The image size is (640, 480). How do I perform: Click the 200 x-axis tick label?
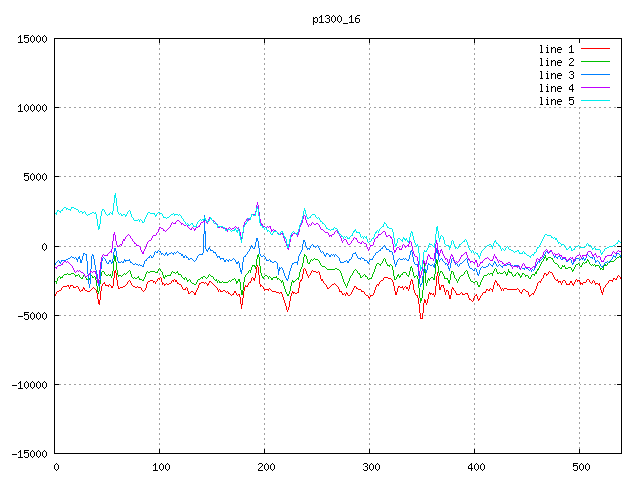[265, 467]
